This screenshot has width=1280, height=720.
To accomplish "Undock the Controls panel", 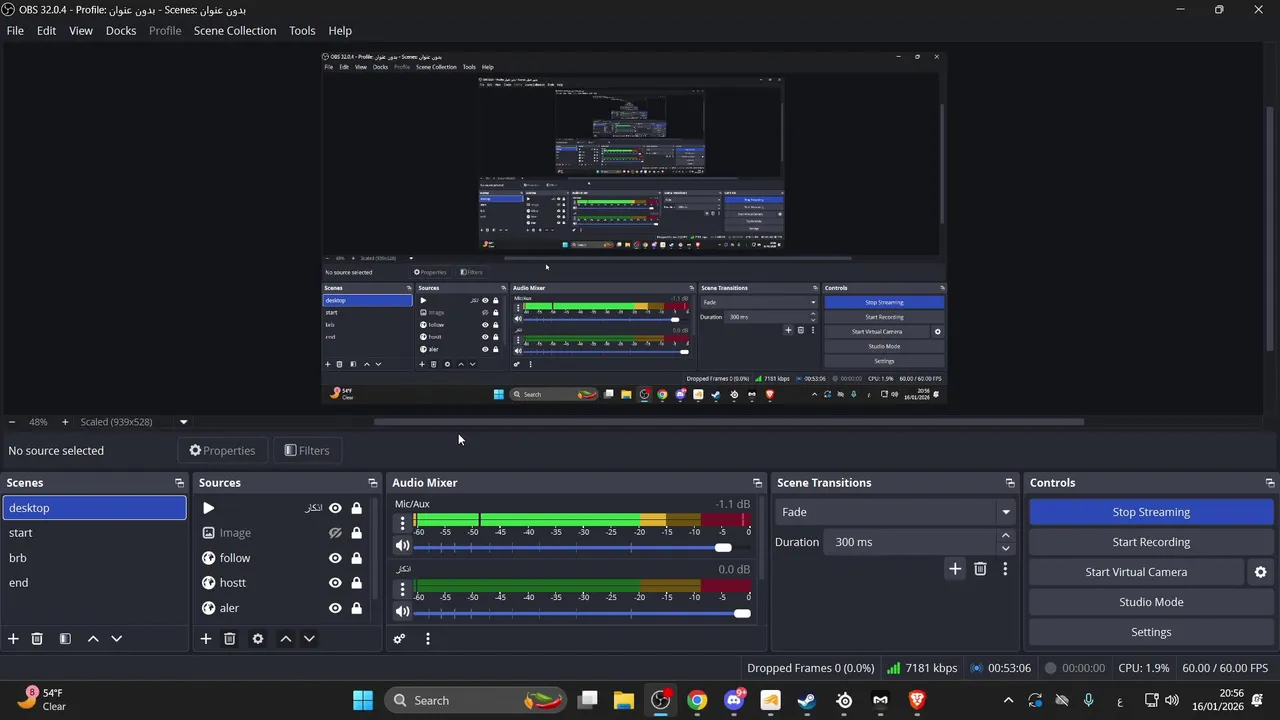I will coord(1270,483).
